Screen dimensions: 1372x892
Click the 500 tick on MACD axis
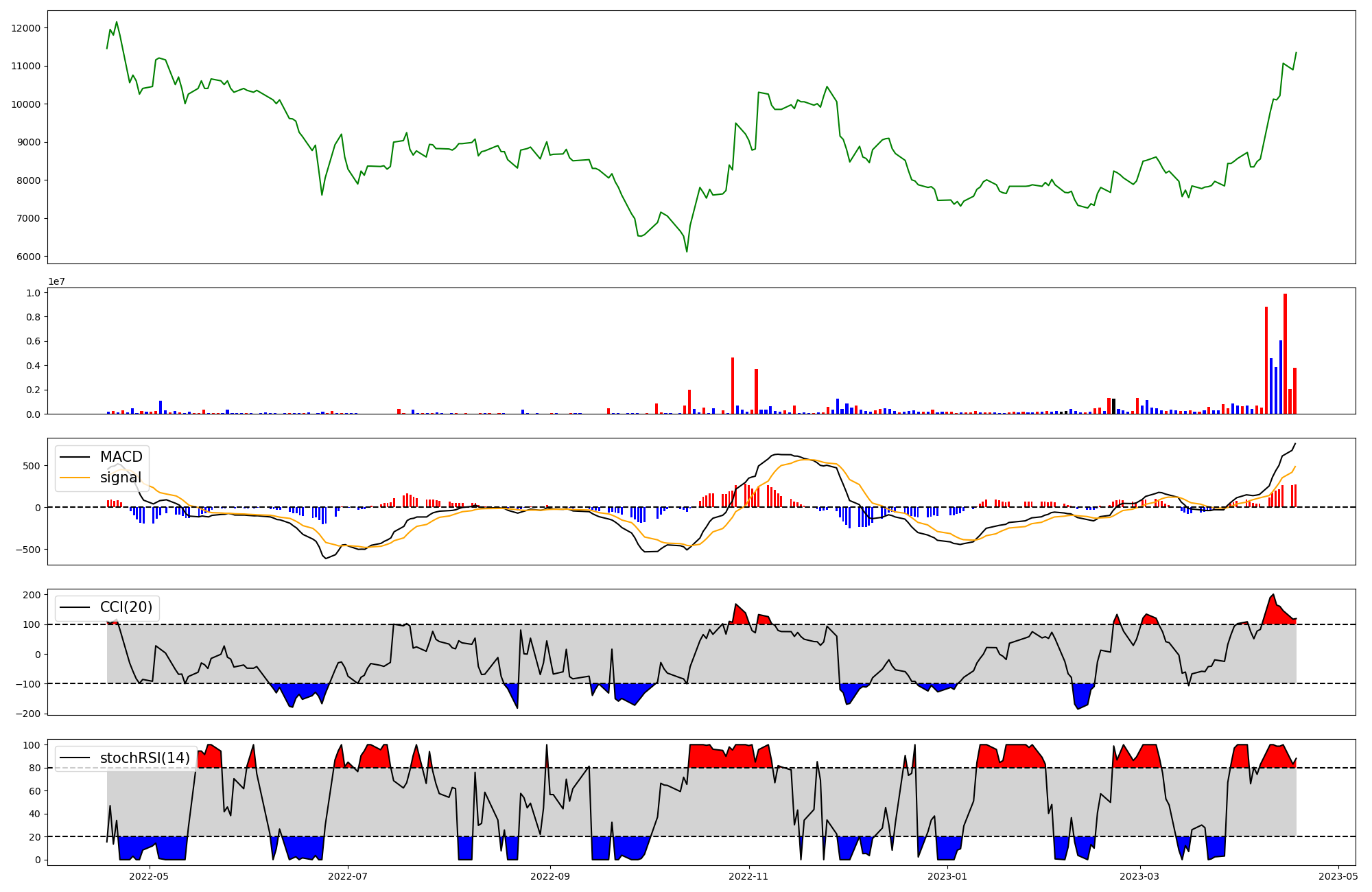pyautogui.click(x=32, y=466)
